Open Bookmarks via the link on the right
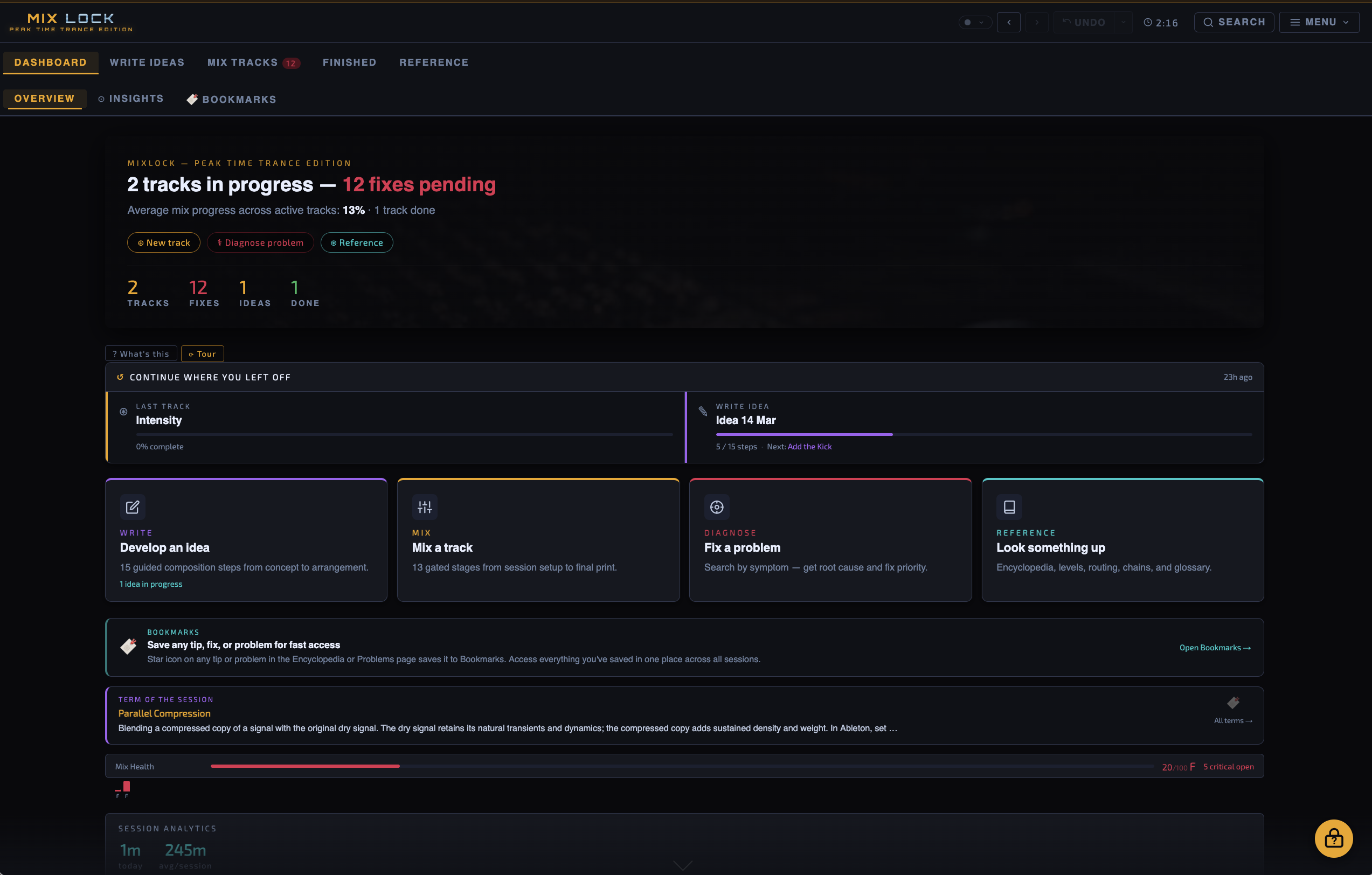The image size is (1372, 875). tap(1215, 647)
